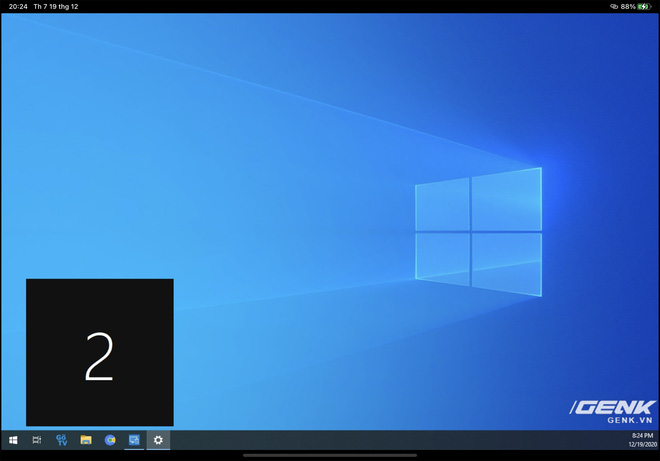Launch the GoTV app from taskbar
660x461 pixels.
62,440
